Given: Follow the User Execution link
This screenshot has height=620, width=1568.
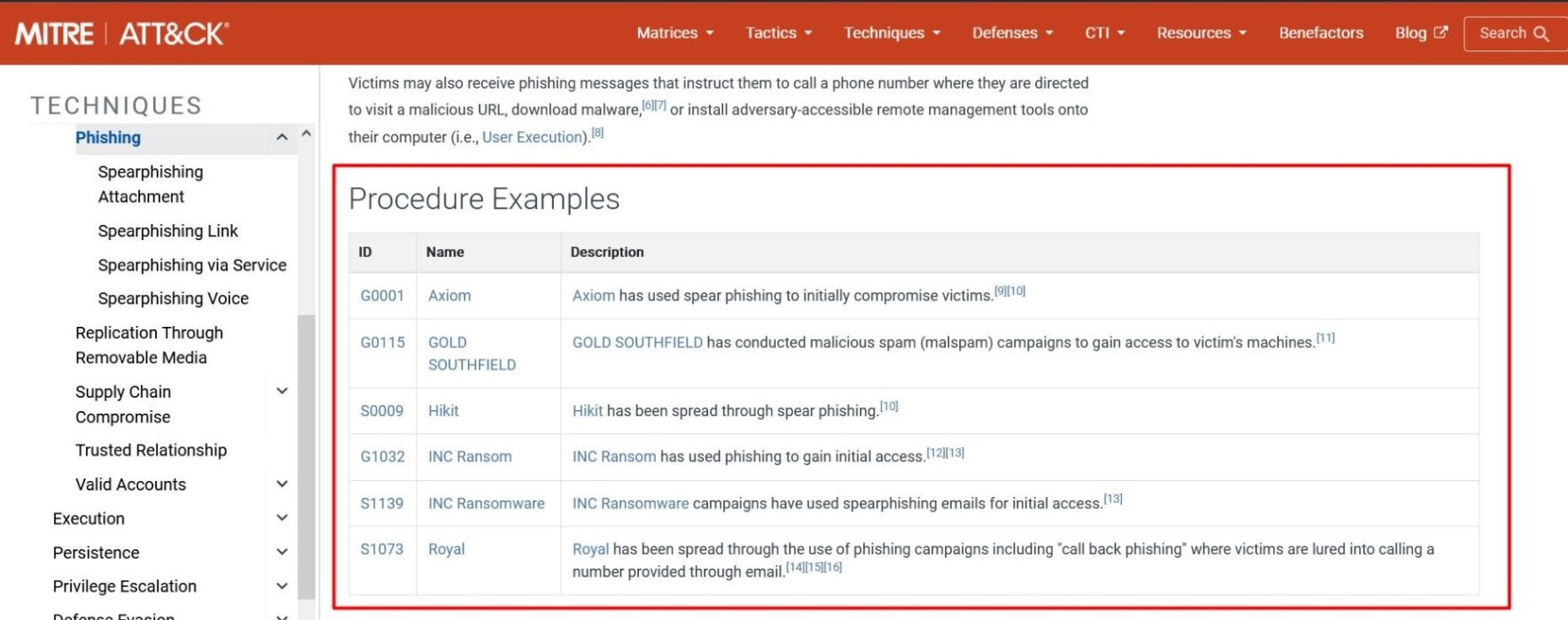Looking at the screenshot, I should [533, 137].
